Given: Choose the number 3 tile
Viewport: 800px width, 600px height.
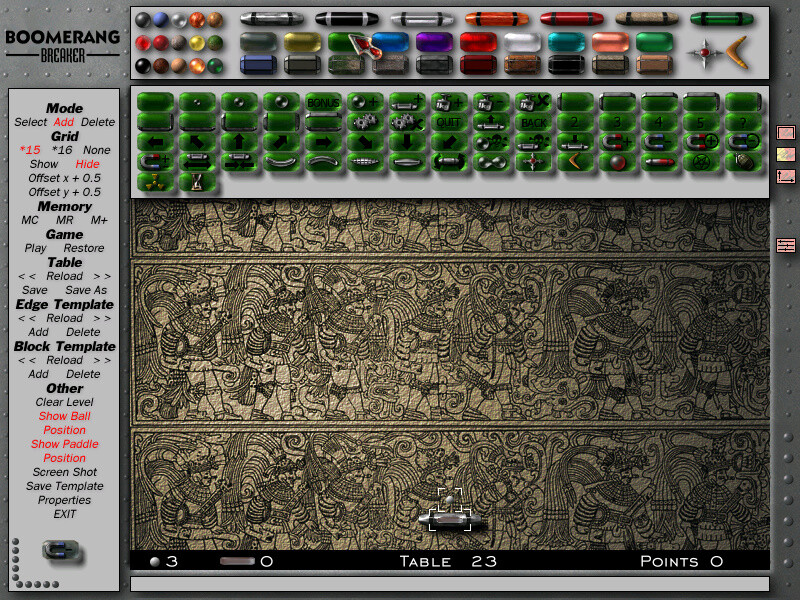Looking at the screenshot, I should coord(616,122).
